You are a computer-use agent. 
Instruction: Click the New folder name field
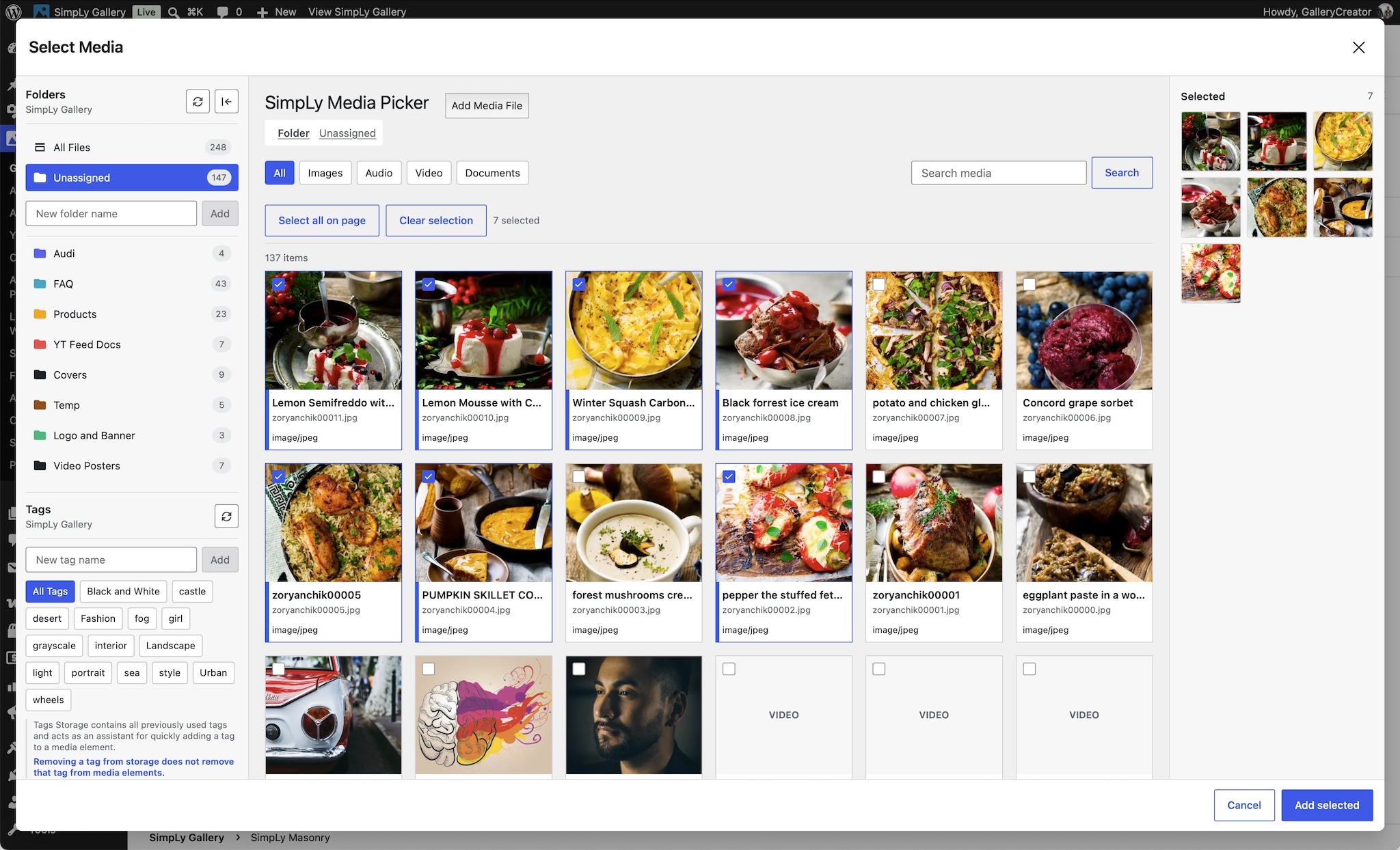coord(111,214)
